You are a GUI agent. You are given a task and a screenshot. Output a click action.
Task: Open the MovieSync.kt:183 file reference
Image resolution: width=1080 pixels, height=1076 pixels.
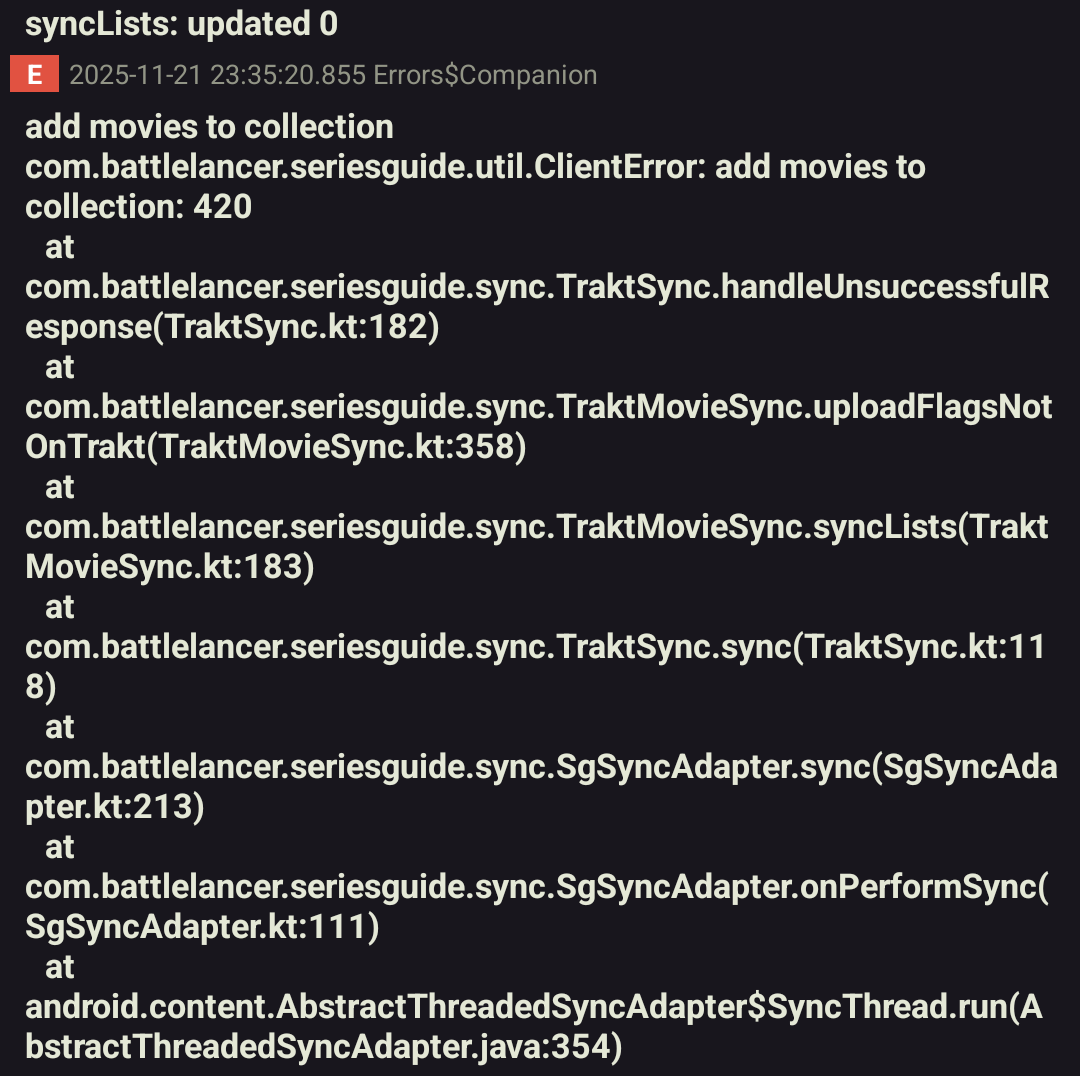tap(170, 567)
